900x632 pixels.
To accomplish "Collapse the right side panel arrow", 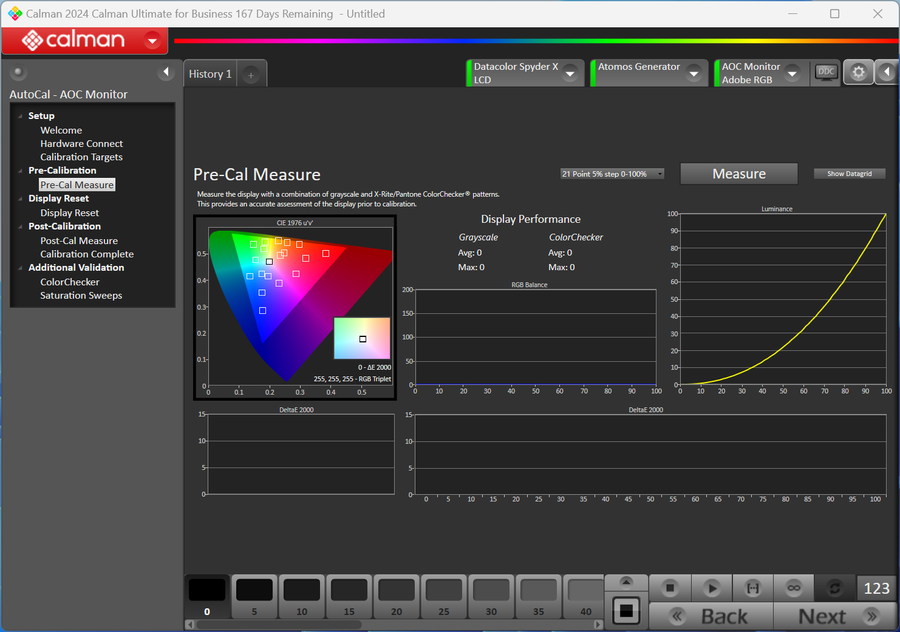I will pyautogui.click(x=887, y=72).
